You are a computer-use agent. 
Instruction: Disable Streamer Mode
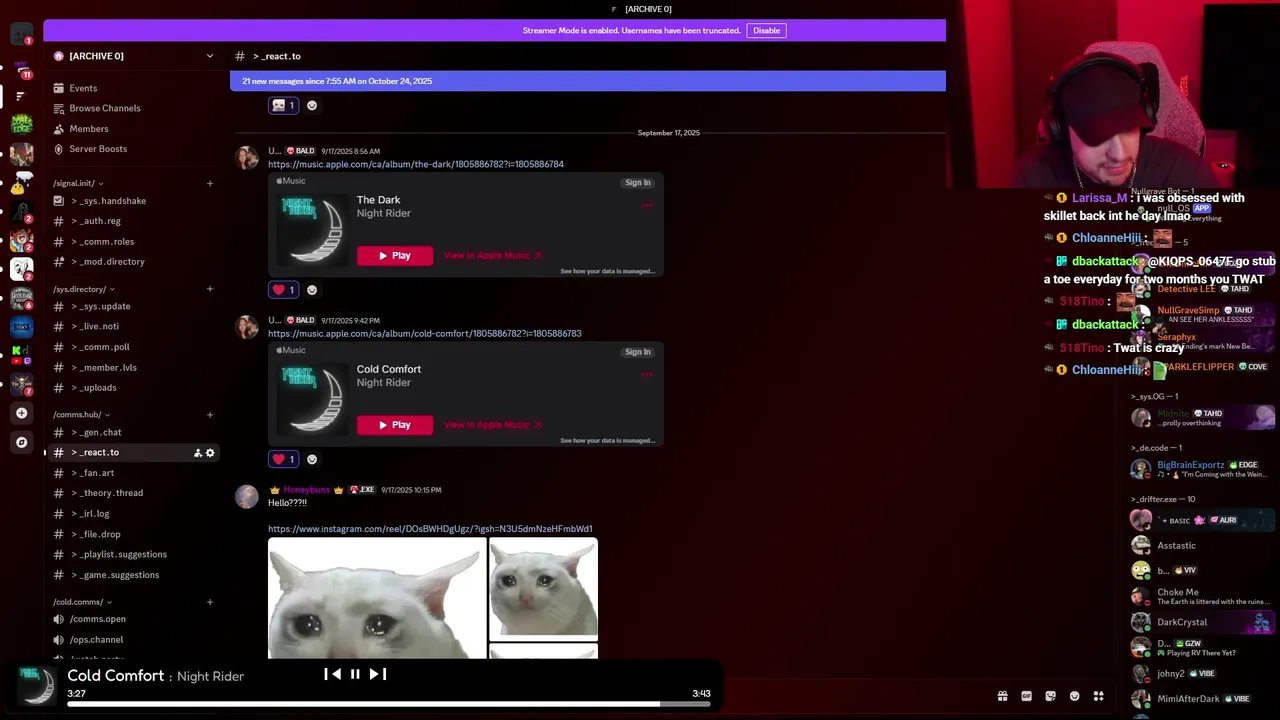coord(766,31)
